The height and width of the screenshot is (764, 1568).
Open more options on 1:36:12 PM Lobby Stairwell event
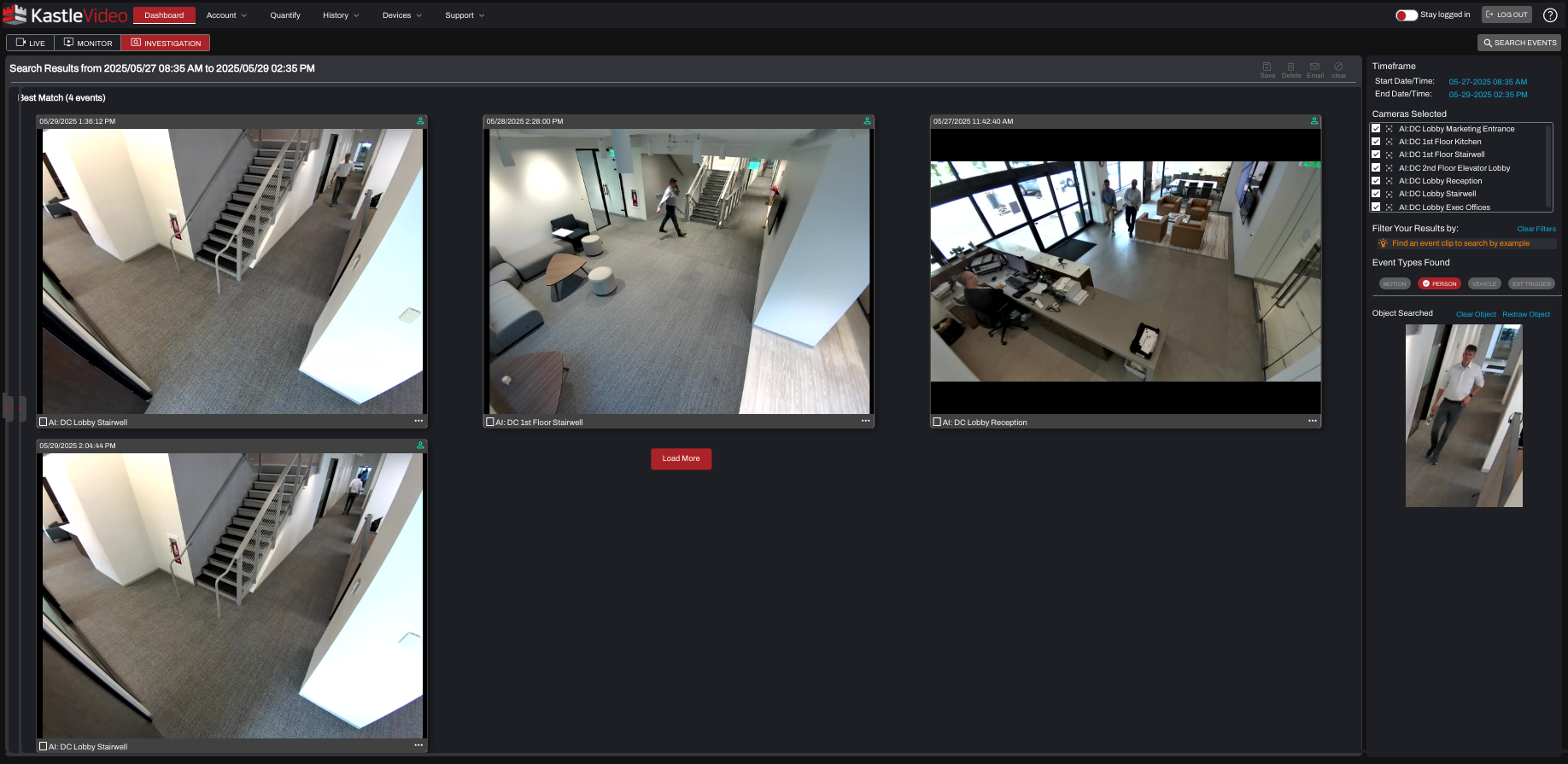tap(418, 421)
